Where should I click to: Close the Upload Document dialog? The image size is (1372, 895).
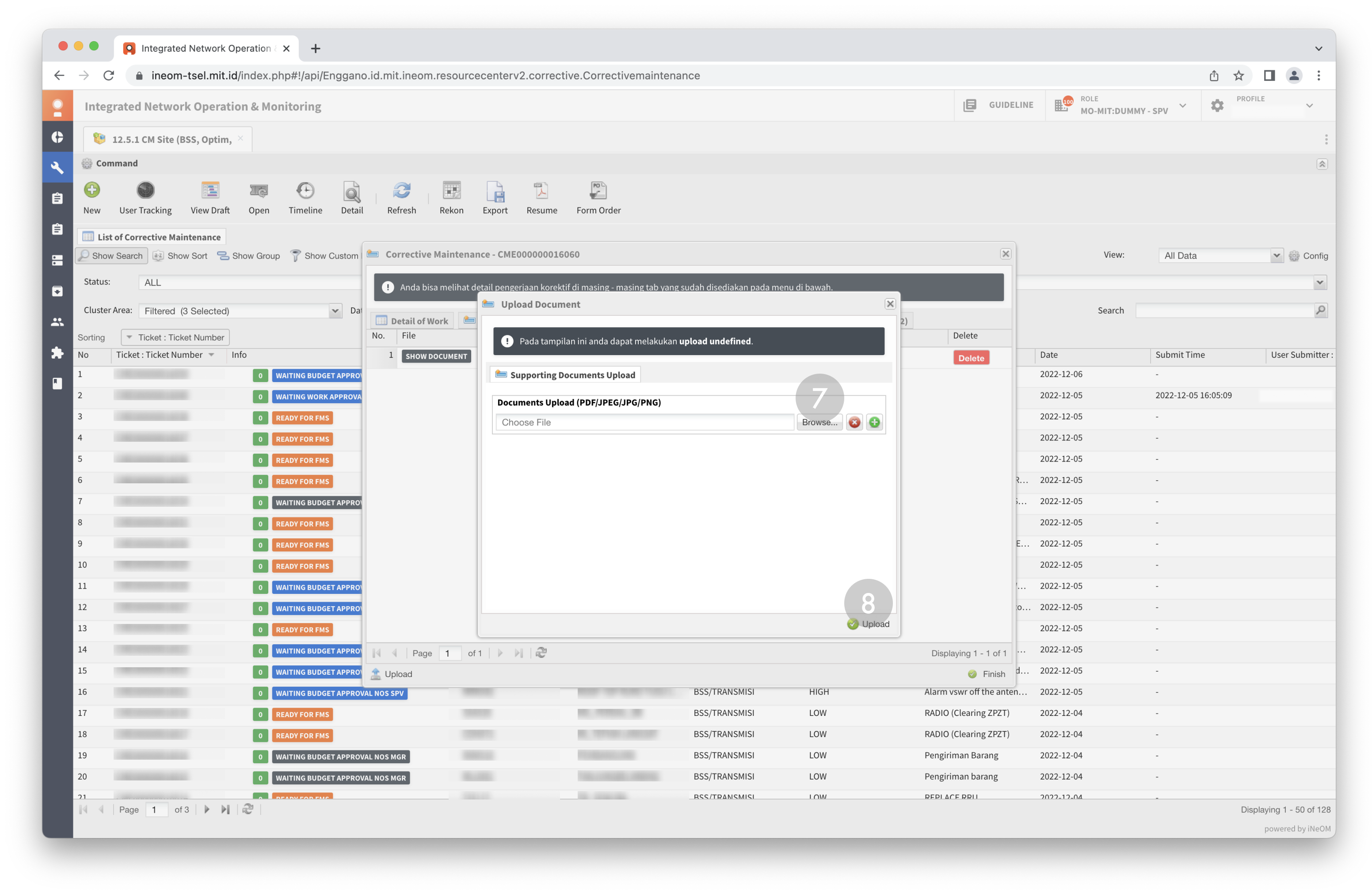point(890,304)
